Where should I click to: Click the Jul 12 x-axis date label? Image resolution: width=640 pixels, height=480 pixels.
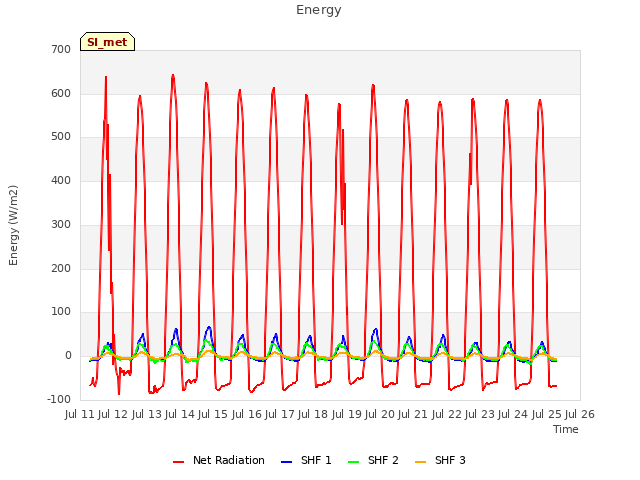[x=113, y=415]
